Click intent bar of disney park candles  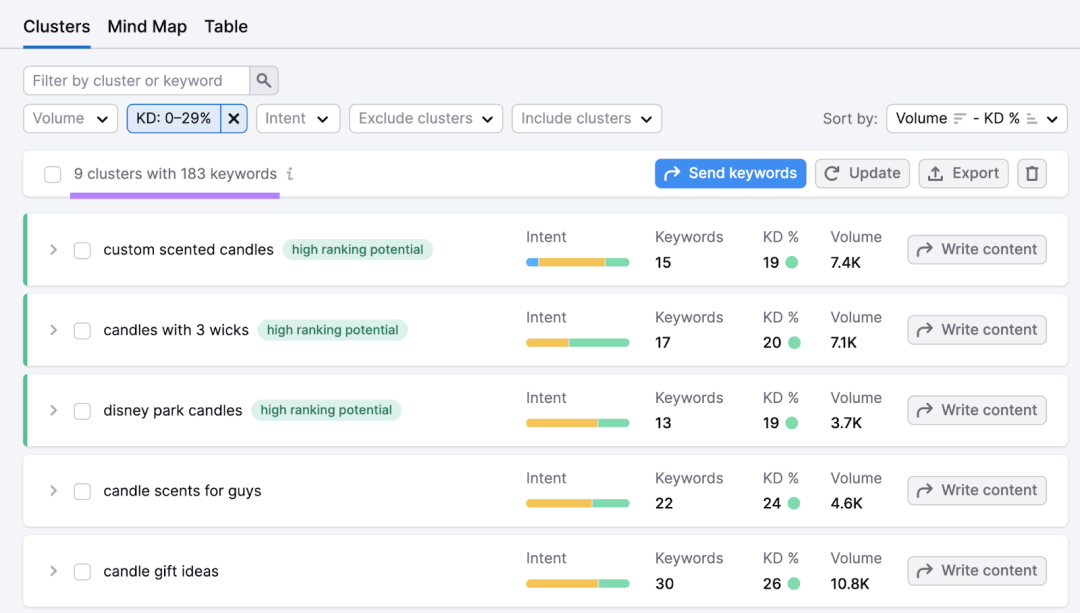[578, 423]
